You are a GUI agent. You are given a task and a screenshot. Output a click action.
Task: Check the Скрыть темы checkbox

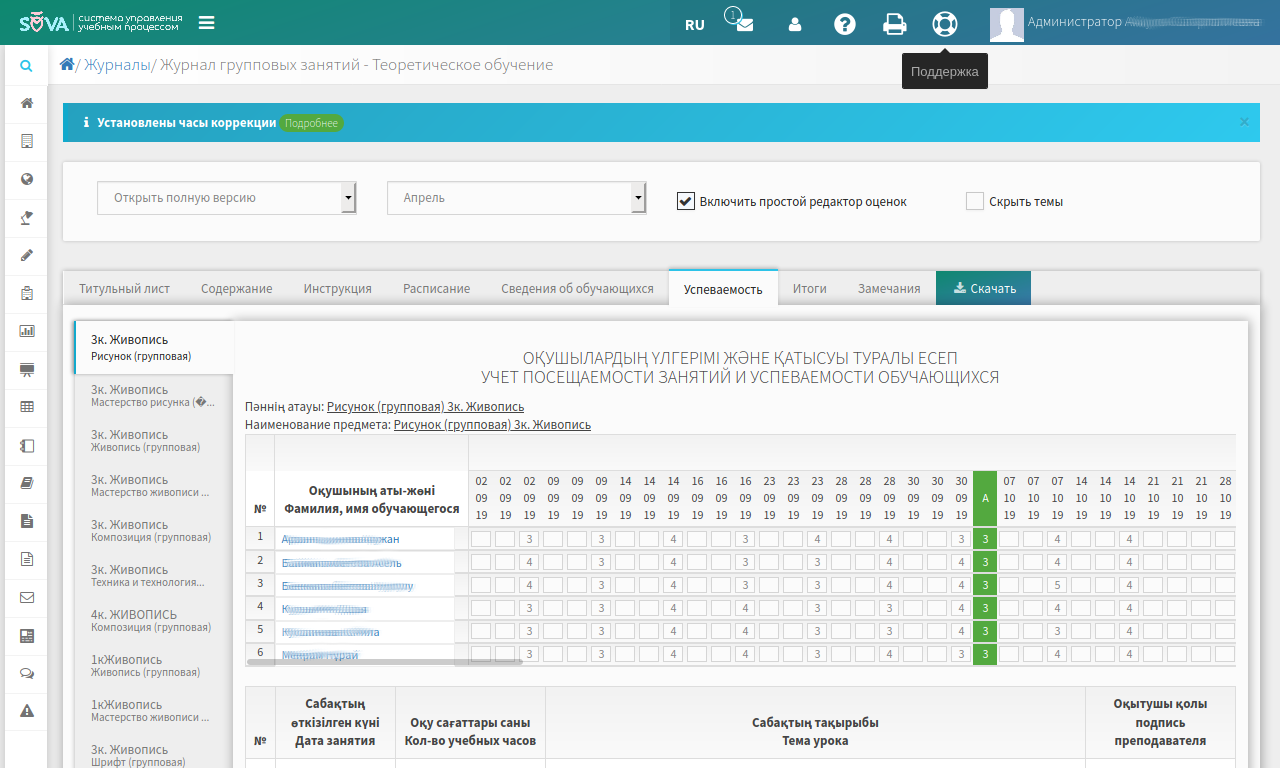tap(975, 201)
